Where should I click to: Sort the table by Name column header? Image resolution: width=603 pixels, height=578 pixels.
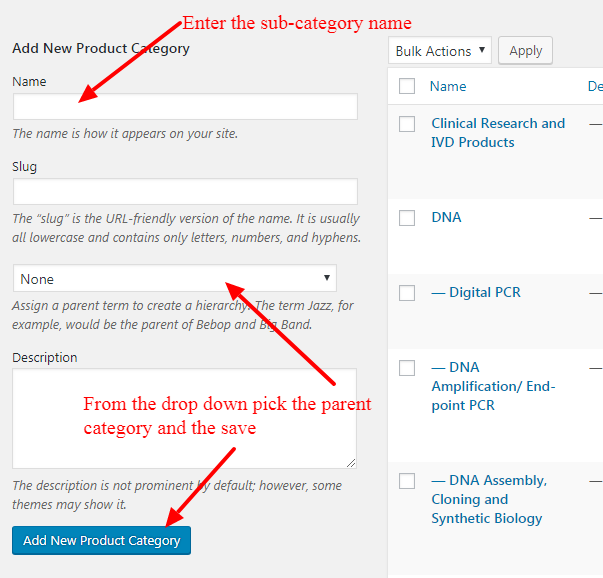(x=448, y=87)
